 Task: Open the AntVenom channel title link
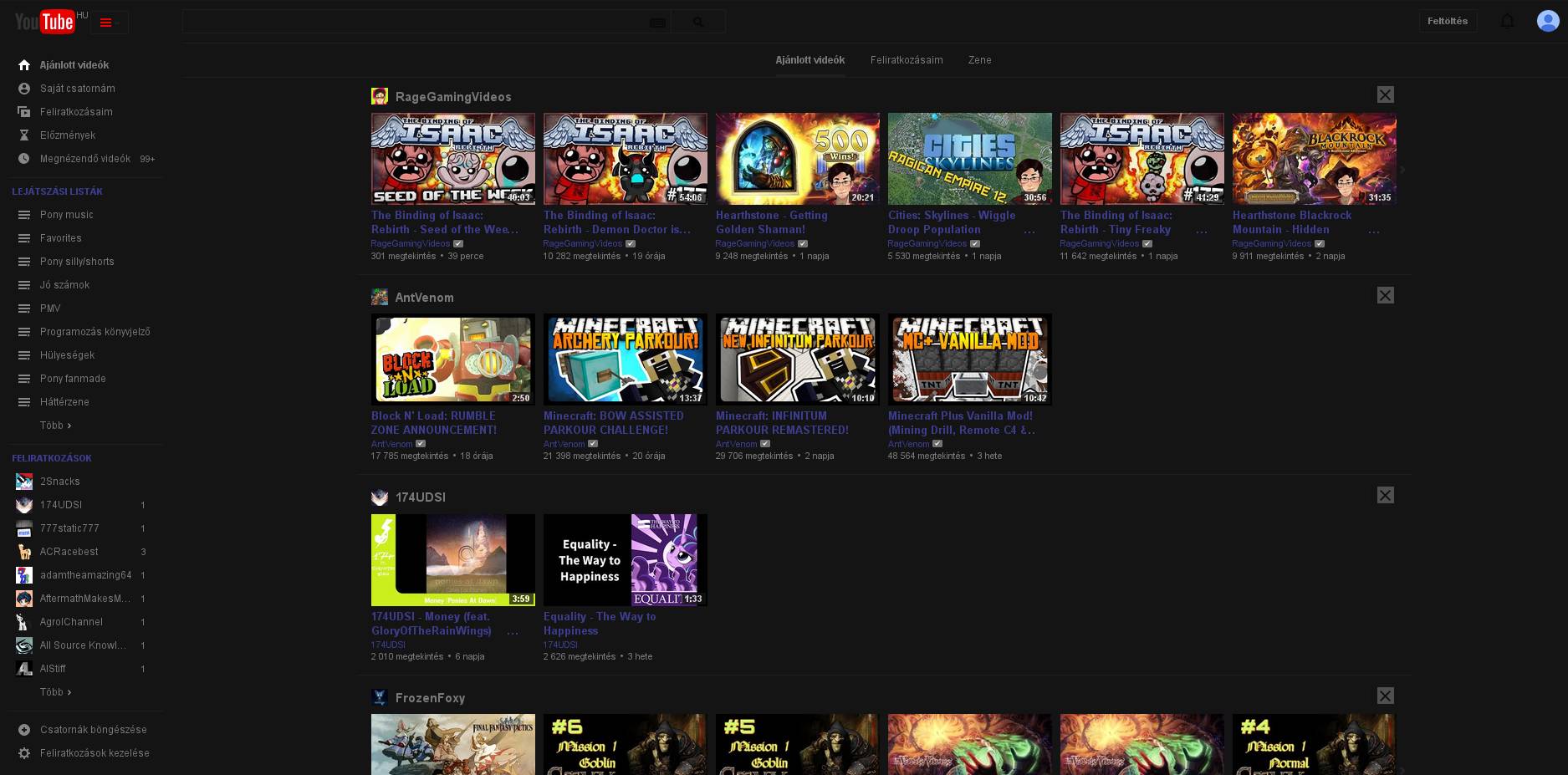425,298
